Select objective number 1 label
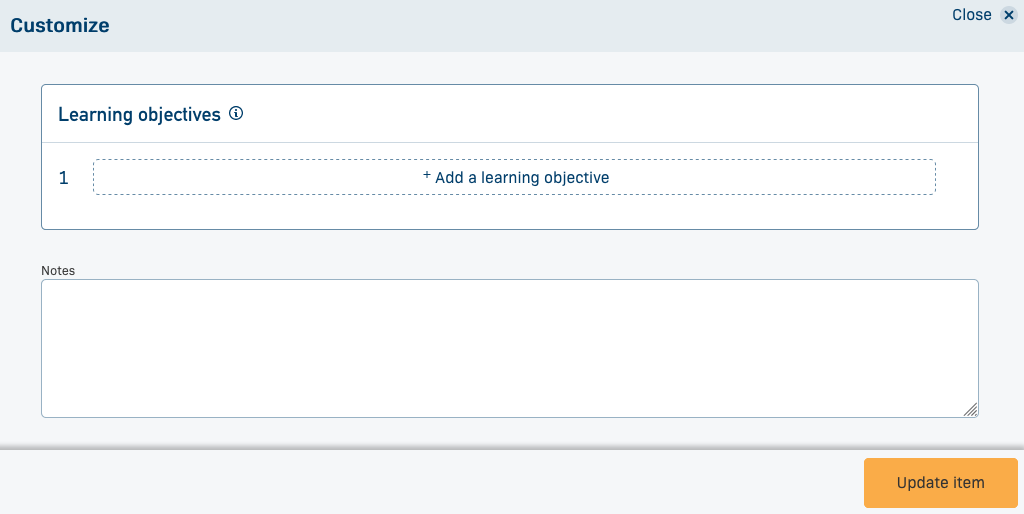 64,178
